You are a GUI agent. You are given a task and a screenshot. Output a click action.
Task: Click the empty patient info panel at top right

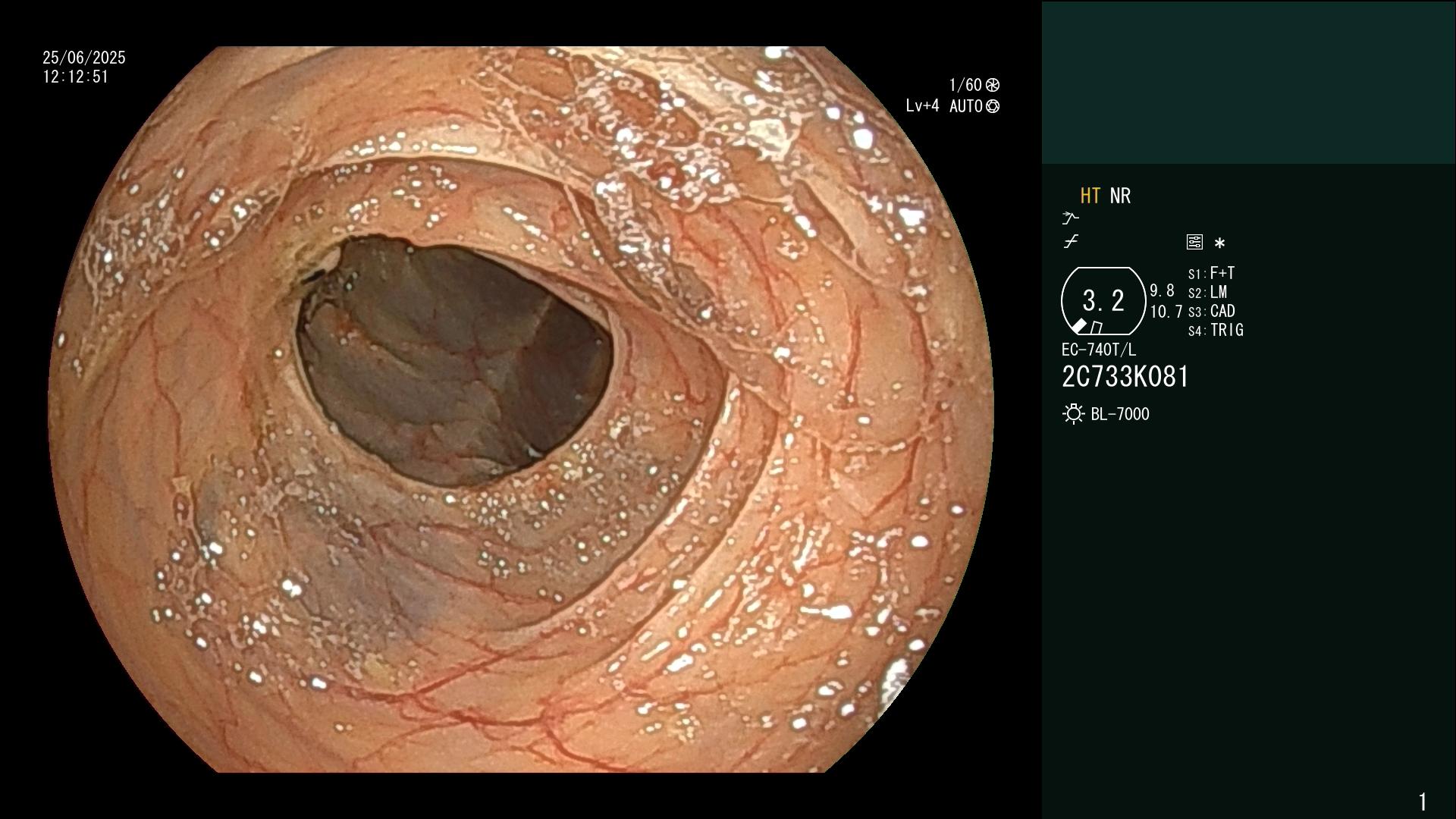[1249, 82]
